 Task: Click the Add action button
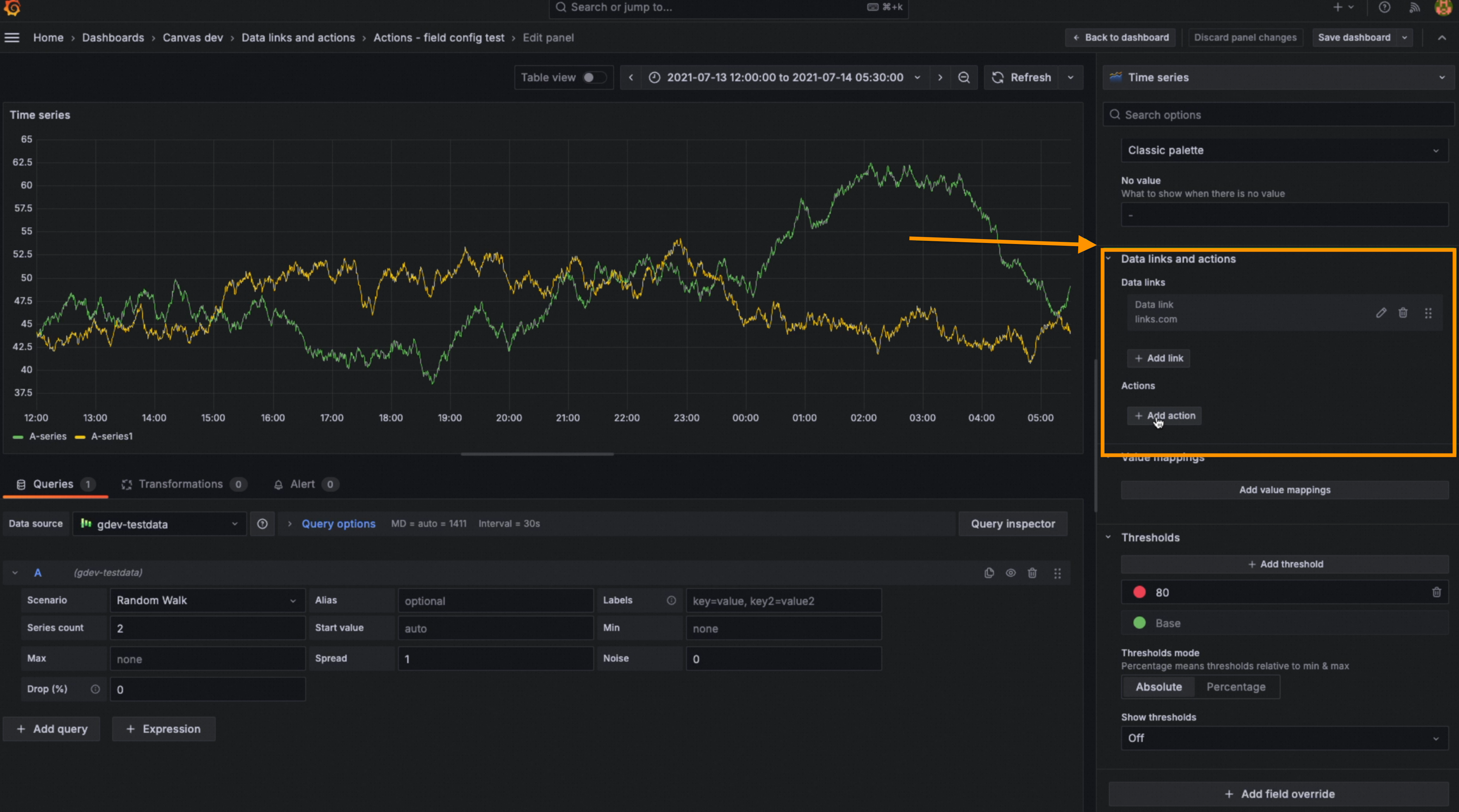[1164, 416]
